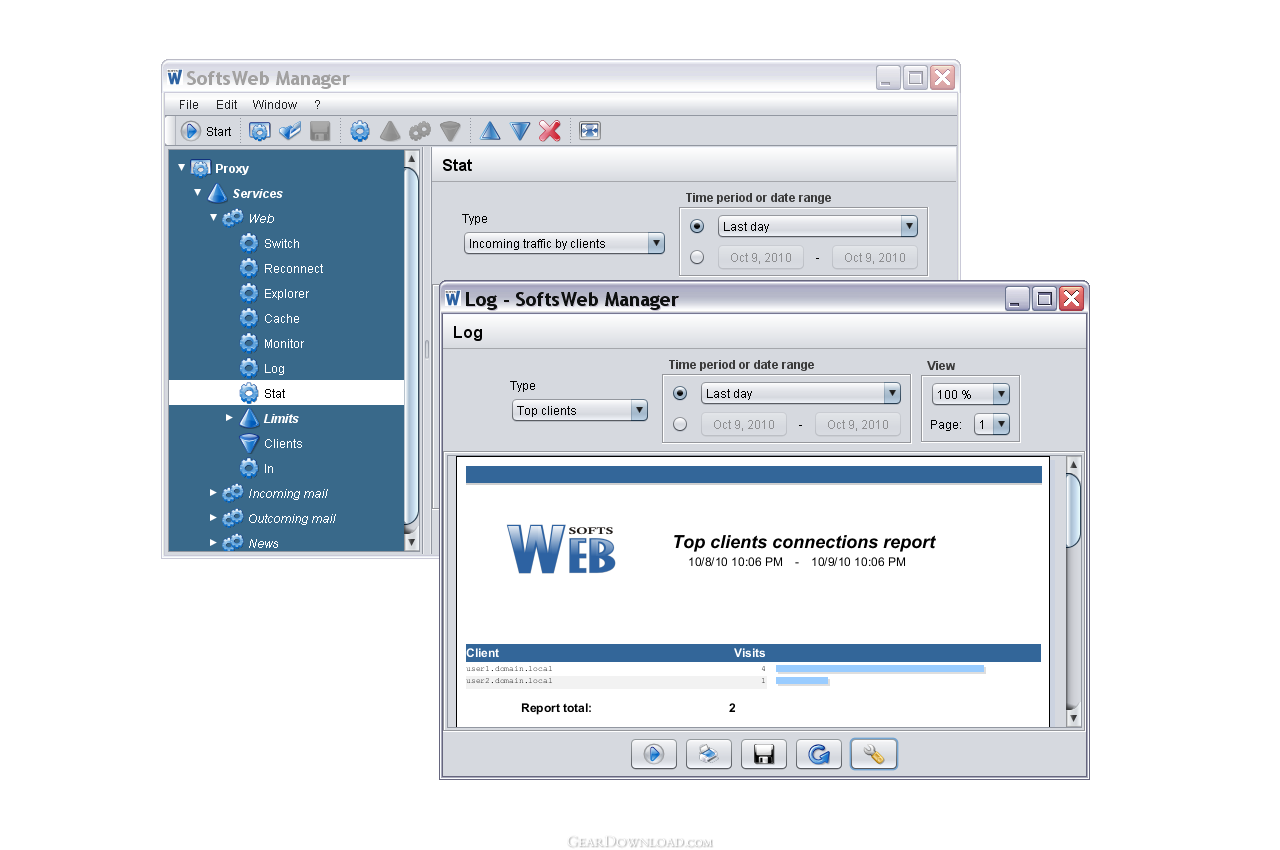Open the question mark help menu
This screenshot has width=1280, height=850.
tap(317, 104)
